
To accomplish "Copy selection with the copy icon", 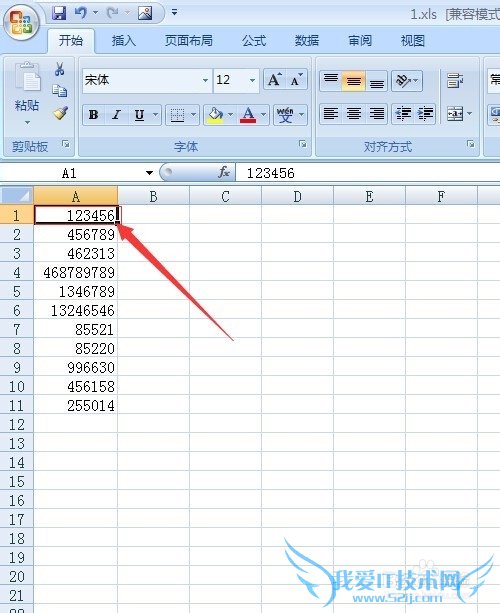I will 59,91.
